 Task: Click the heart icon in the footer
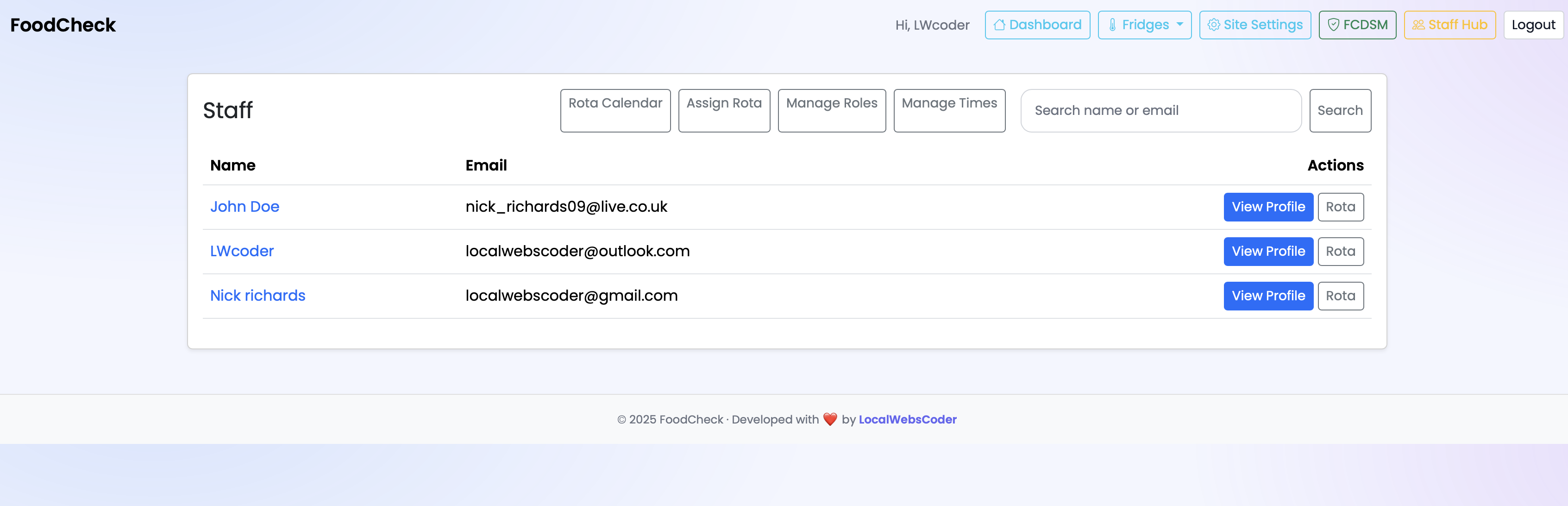[x=830, y=419]
